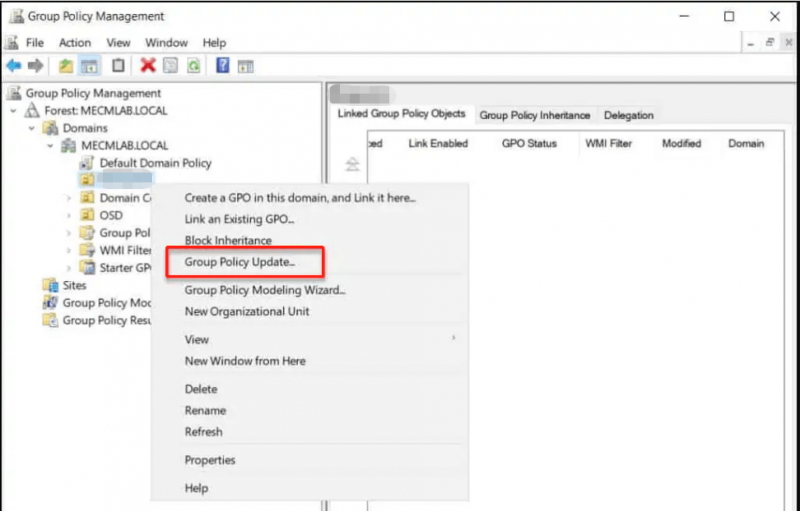Click the green Refresh toolbar icon
Viewport: 800px width, 511px height.
point(193,65)
